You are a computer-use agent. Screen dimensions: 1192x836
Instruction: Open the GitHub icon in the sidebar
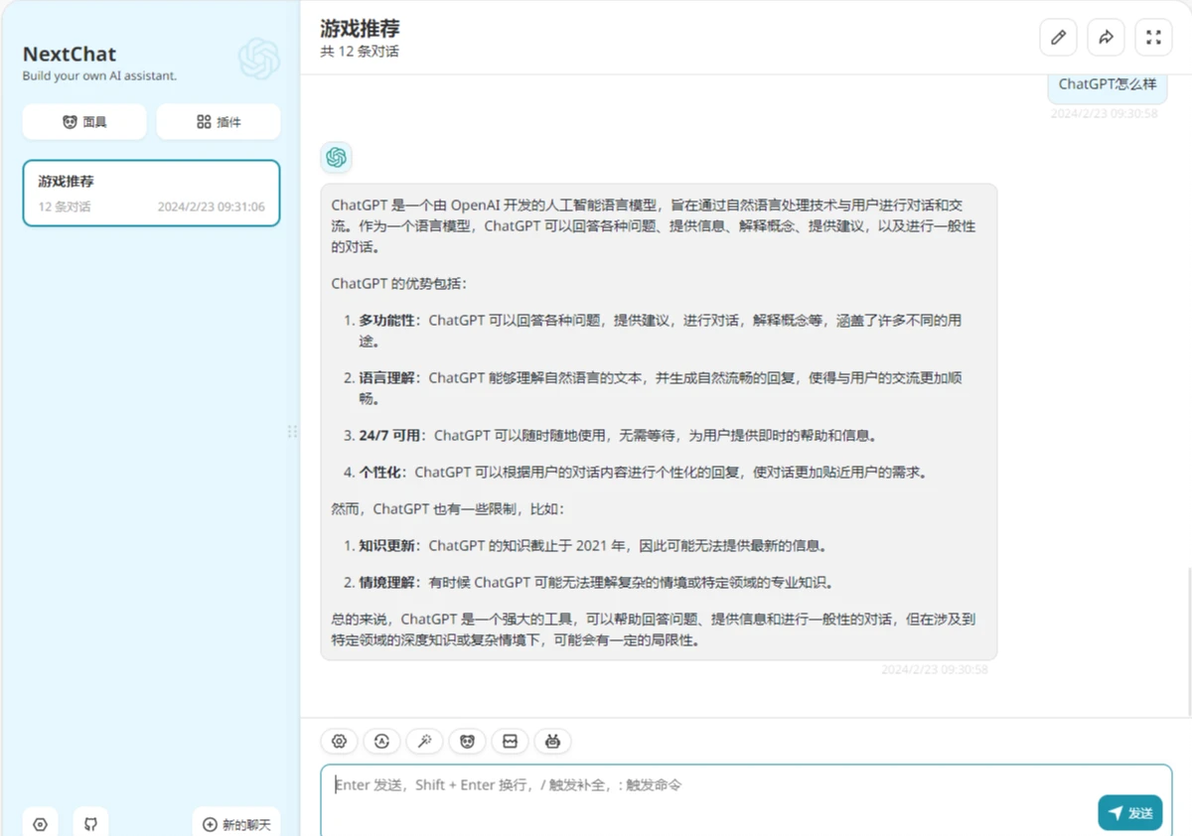pos(90,824)
